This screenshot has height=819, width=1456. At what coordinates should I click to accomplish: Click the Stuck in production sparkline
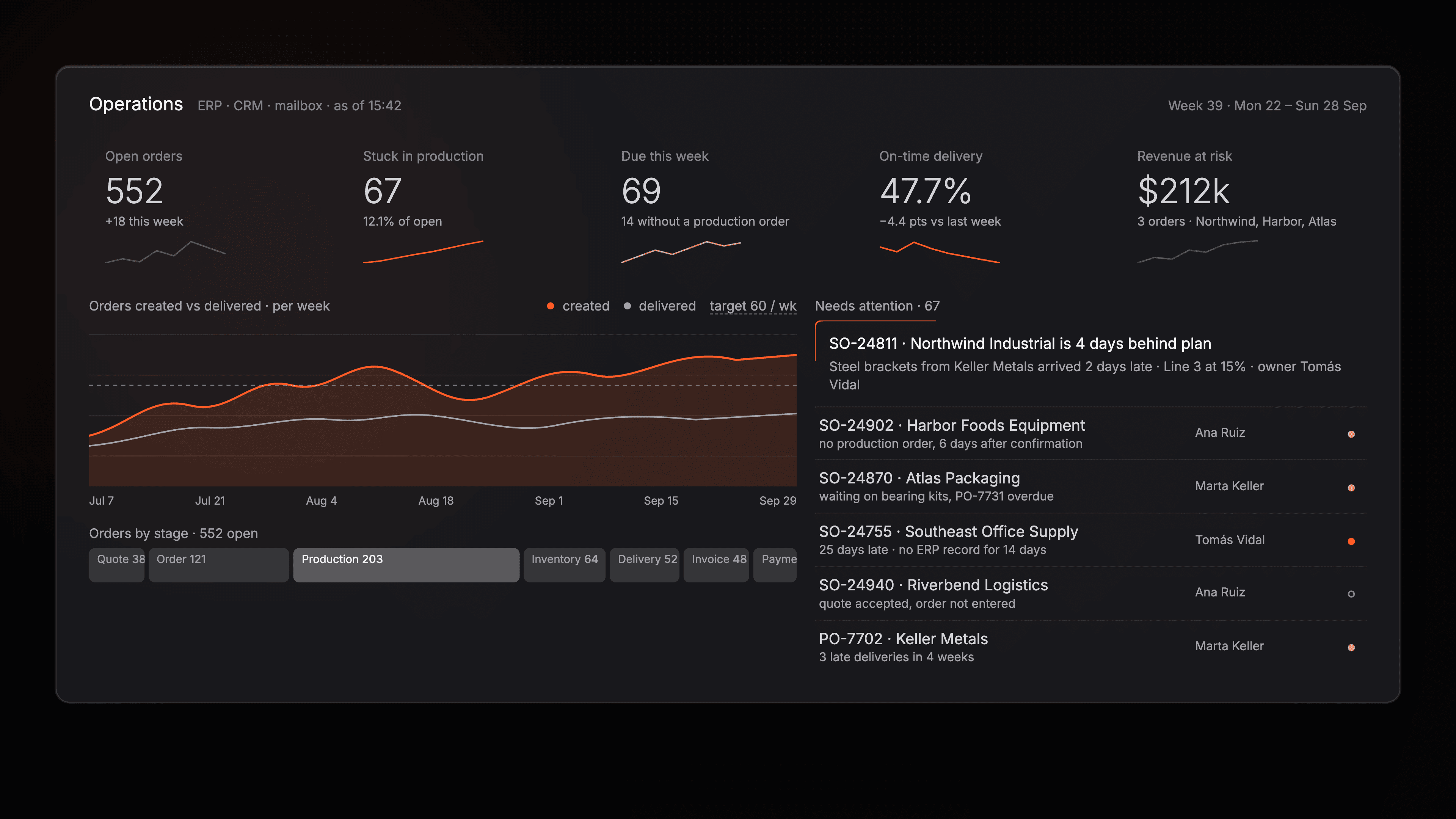(423, 252)
